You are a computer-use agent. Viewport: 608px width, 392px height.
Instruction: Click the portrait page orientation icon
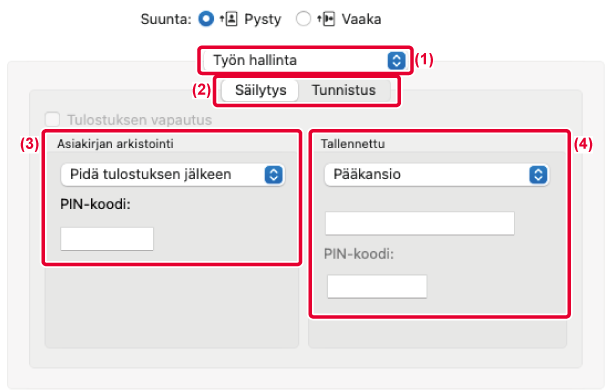(229, 19)
